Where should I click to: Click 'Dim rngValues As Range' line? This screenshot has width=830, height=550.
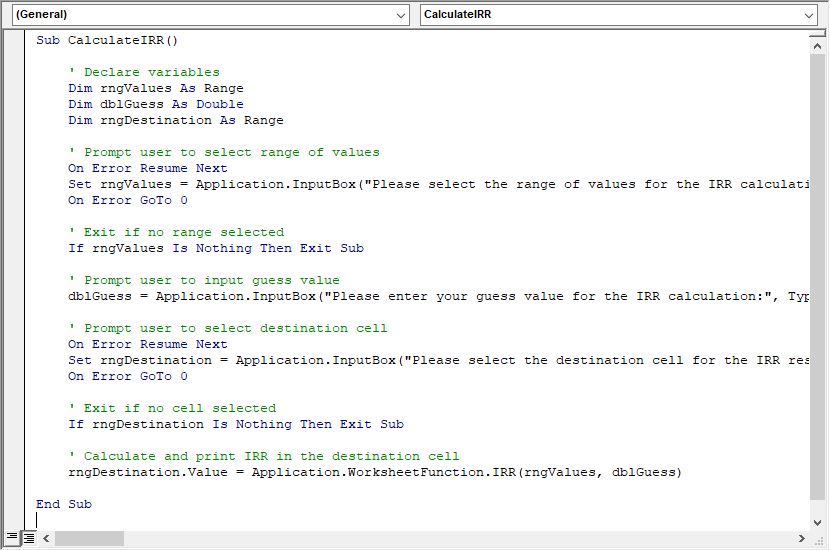[x=156, y=88]
